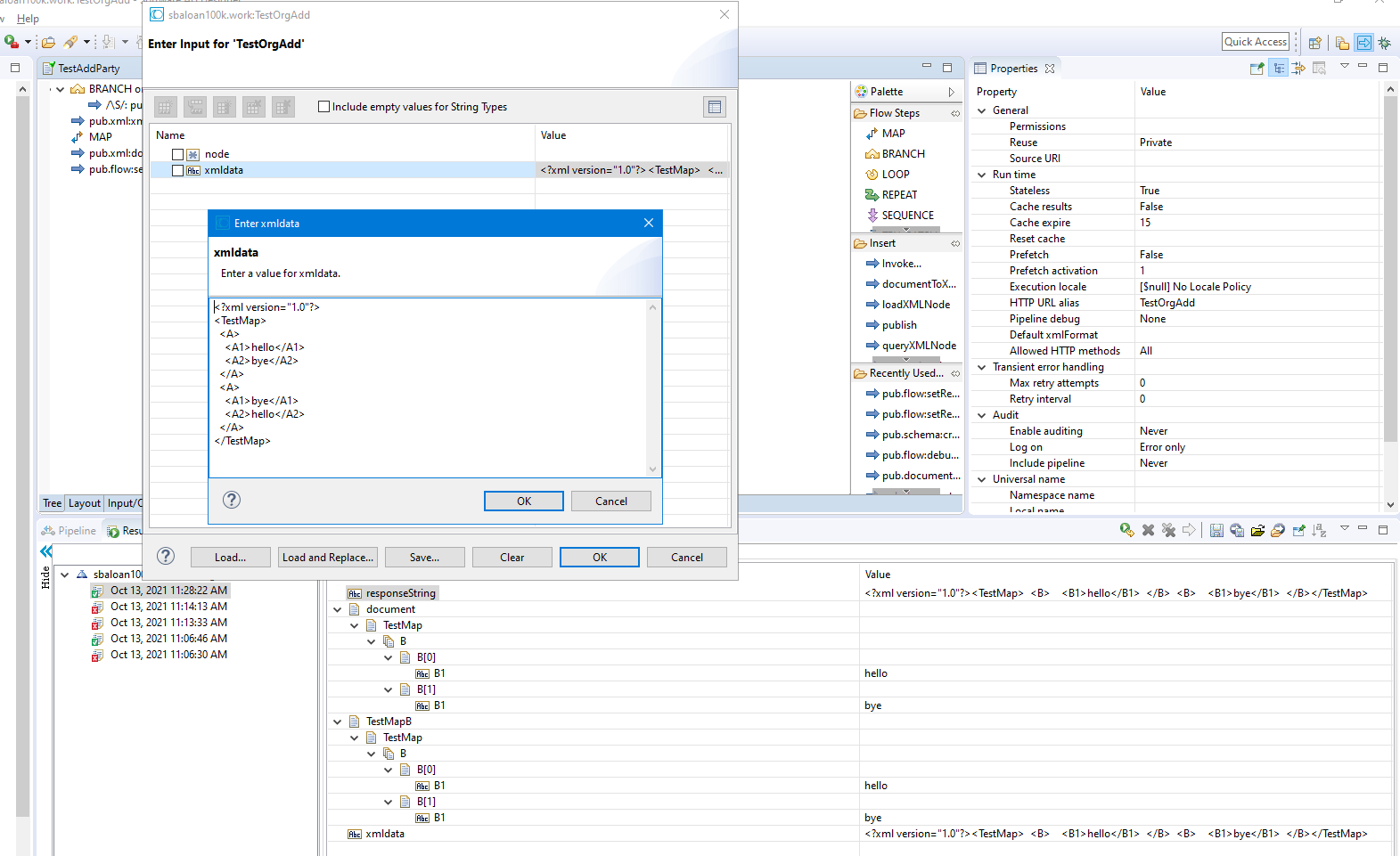Image resolution: width=1400 pixels, height=856 pixels.
Task: Select the Service Development perspective icon
Action: [1364, 43]
